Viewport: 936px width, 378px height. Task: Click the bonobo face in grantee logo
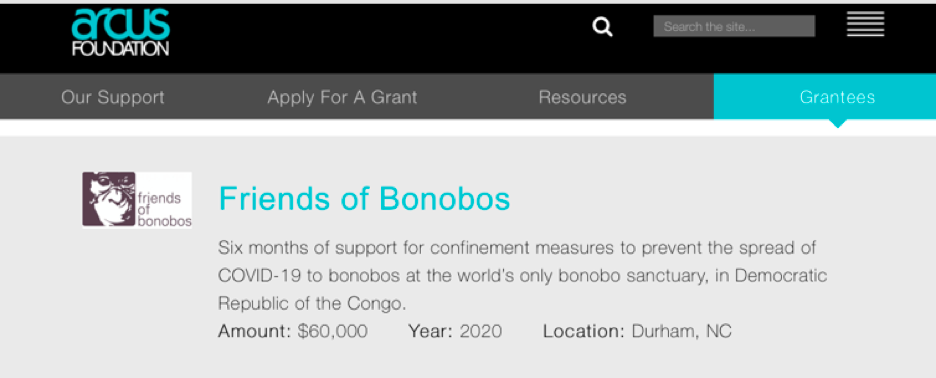pyautogui.click(x=109, y=199)
